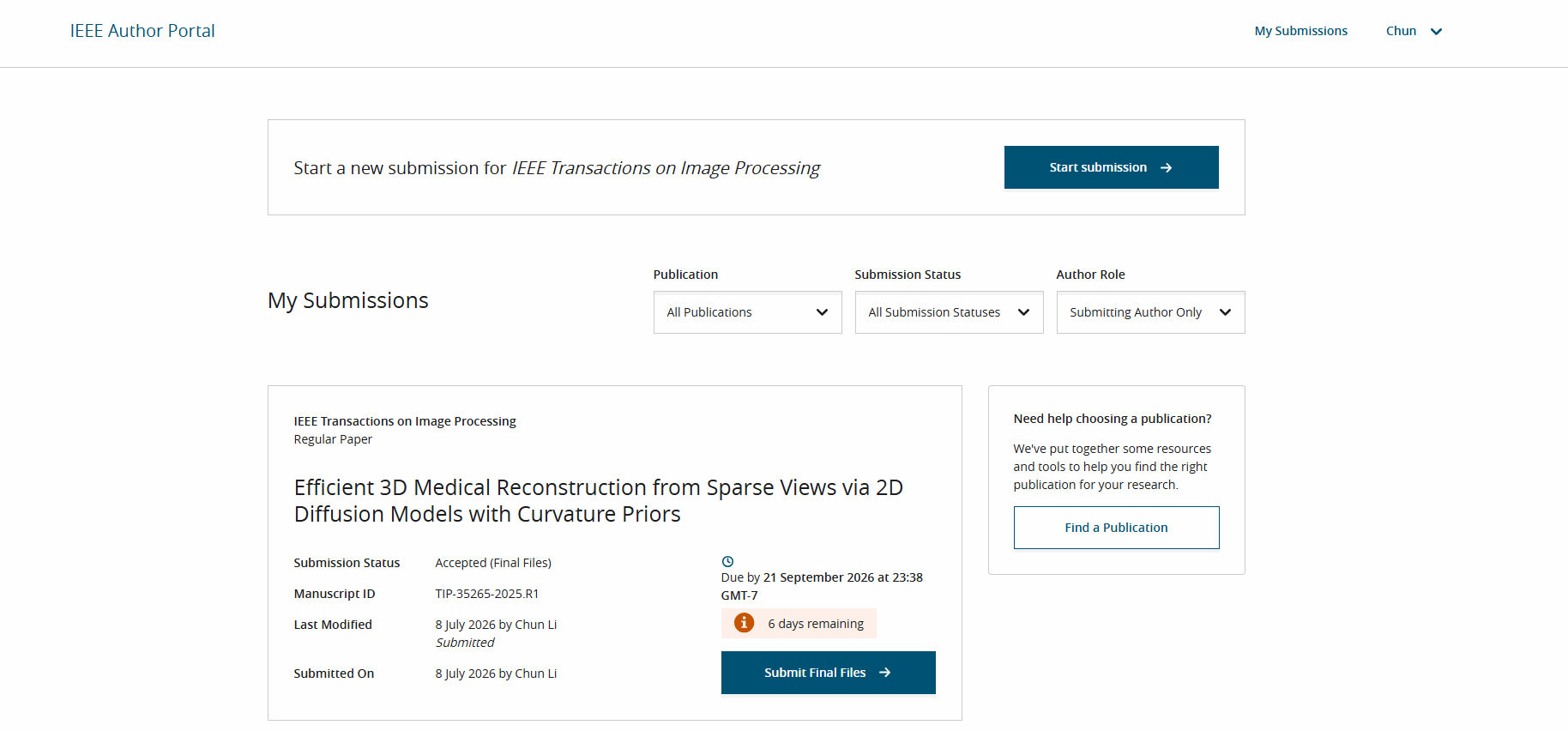The height and width of the screenshot is (731, 1568).
Task: Click the Author Role filter label
Action: 1090,275
